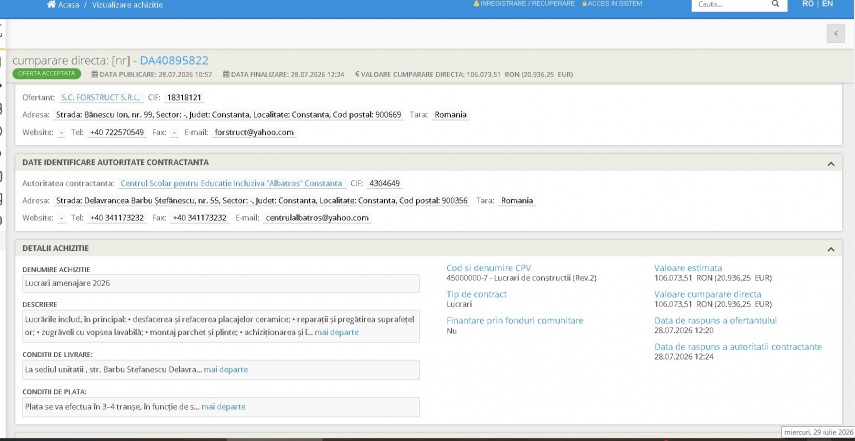Go to Acasa home breadcrumb
855x441 pixels.
point(69,5)
